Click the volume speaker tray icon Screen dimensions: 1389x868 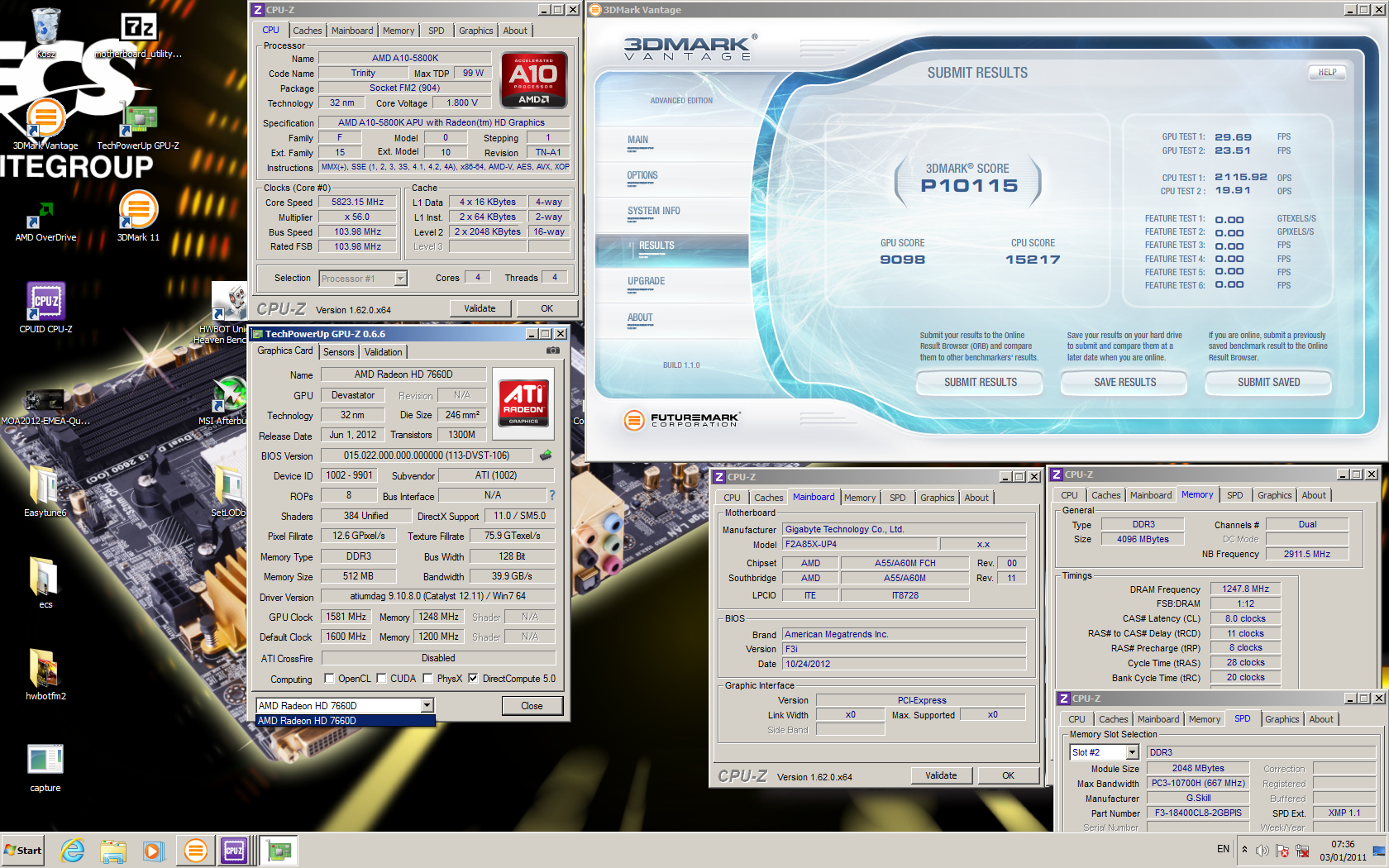[1262, 851]
